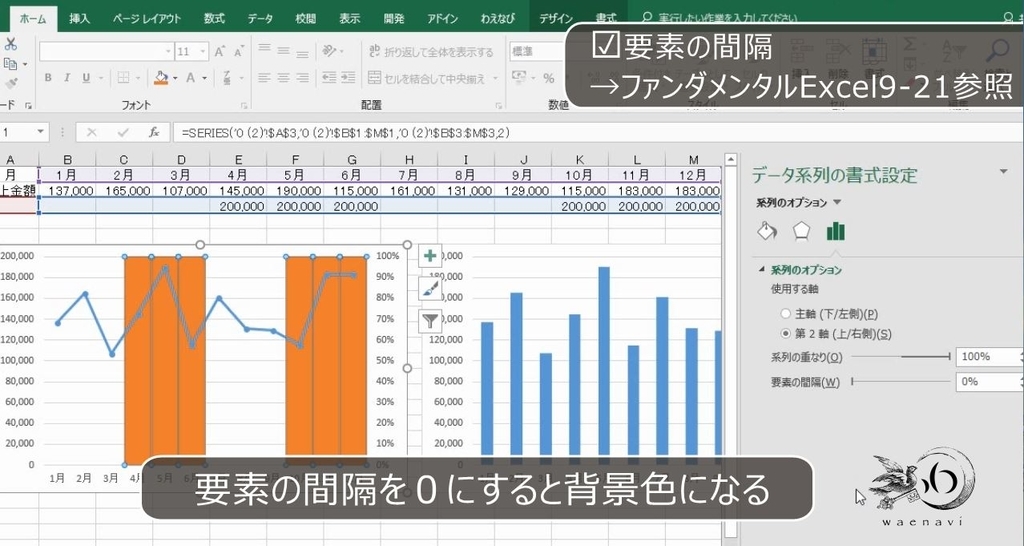This screenshot has height=546, width=1024.
Task: Increase font size with large A icon
Action: tap(219, 52)
